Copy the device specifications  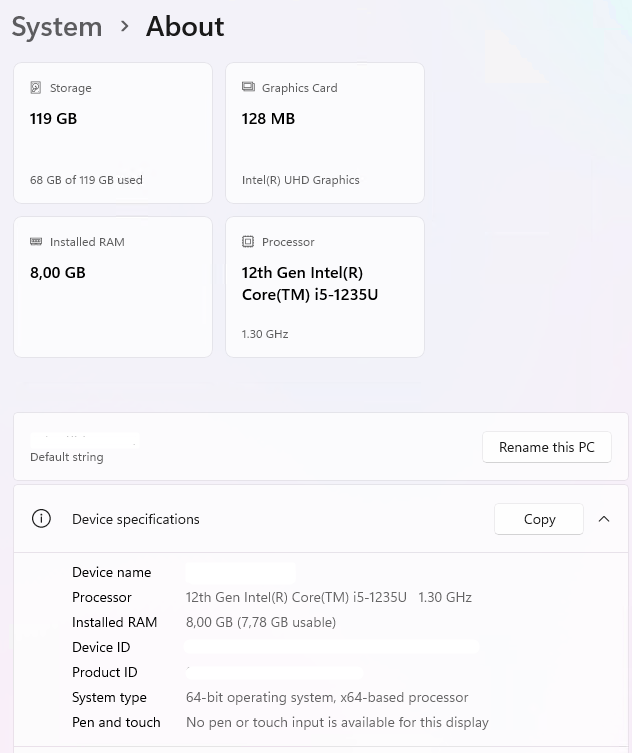click(539, 519)
